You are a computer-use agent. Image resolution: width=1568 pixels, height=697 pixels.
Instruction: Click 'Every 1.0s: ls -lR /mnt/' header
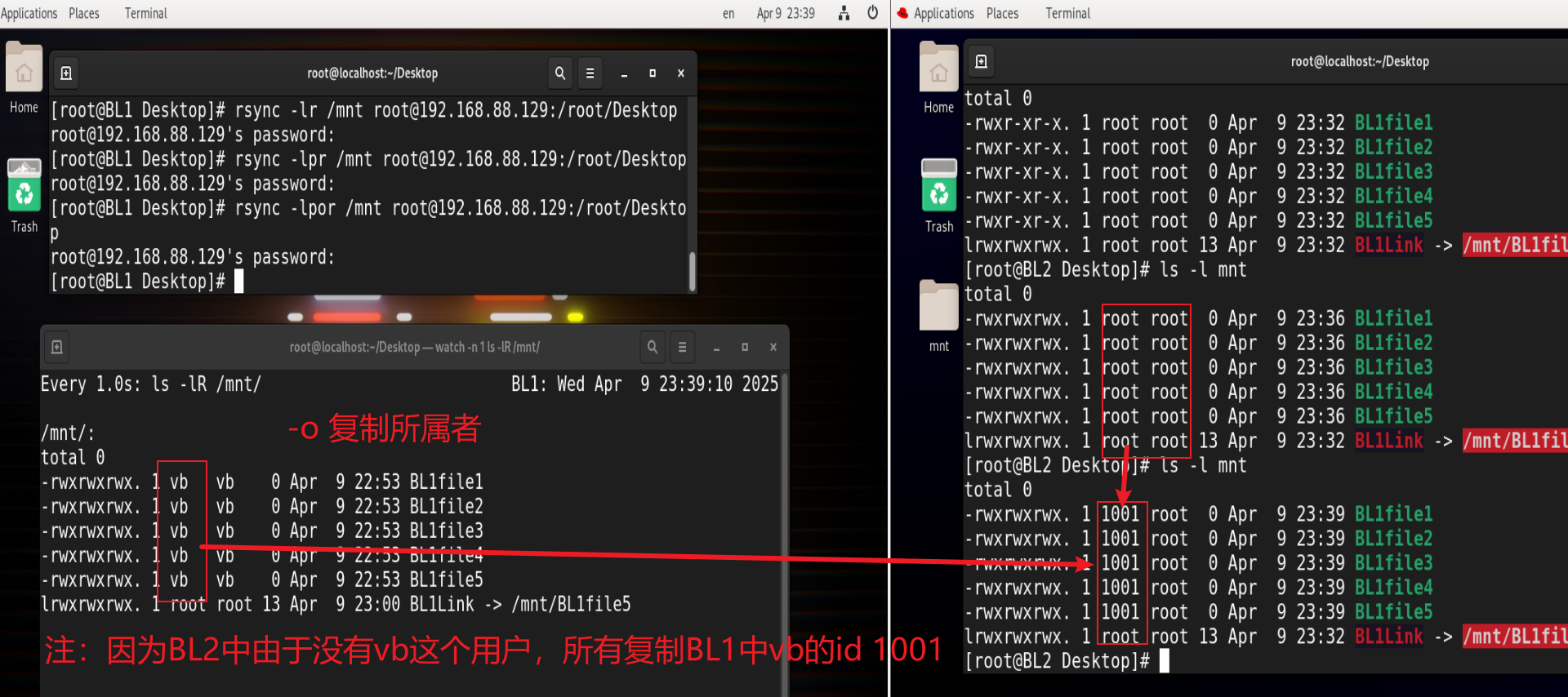tap(151, 384)
